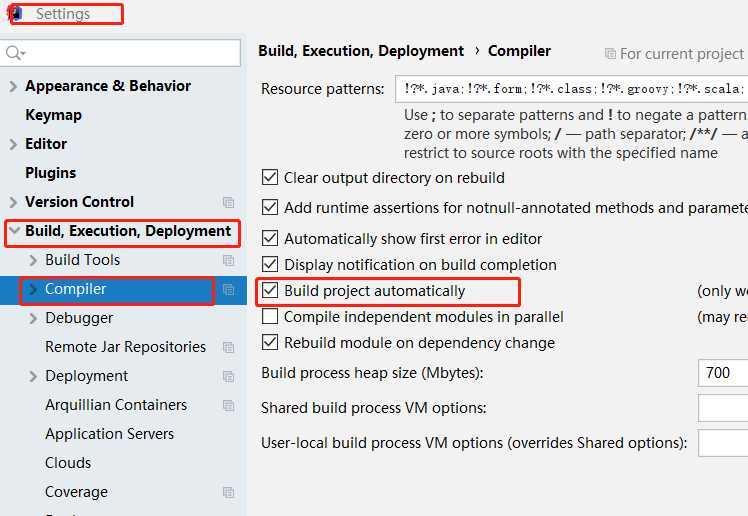The image size is (748, 516).
Task: Click the search magnifier icon in settings
Action: [x=14, y=53]
